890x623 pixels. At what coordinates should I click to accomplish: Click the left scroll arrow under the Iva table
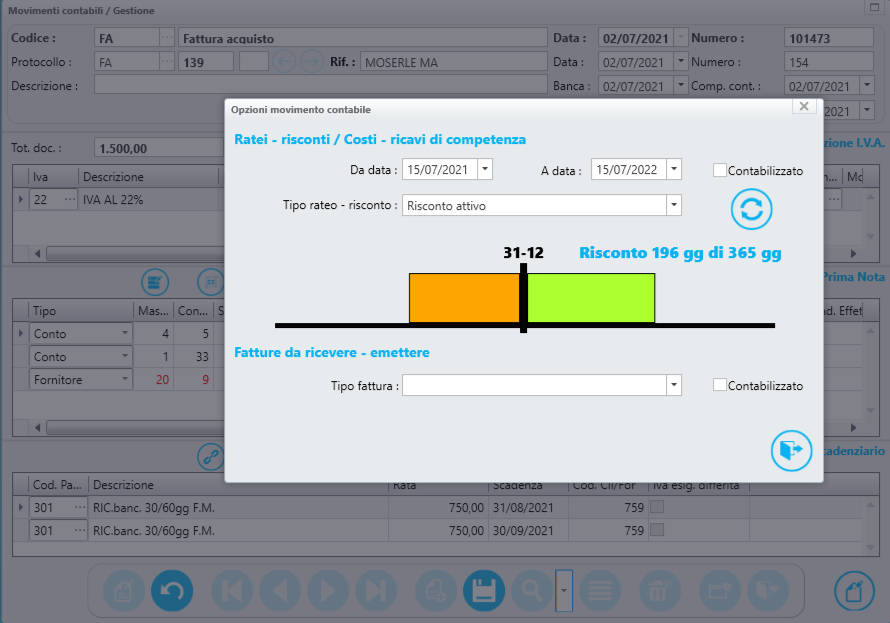point(37,254)
